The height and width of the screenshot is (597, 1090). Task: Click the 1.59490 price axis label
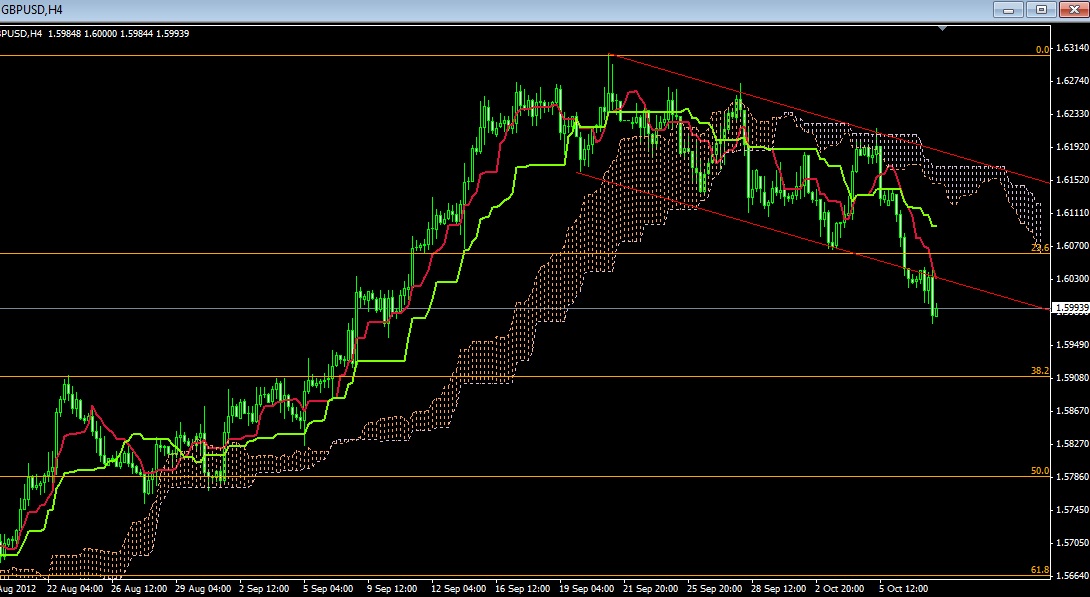[x=1071, y=345]
